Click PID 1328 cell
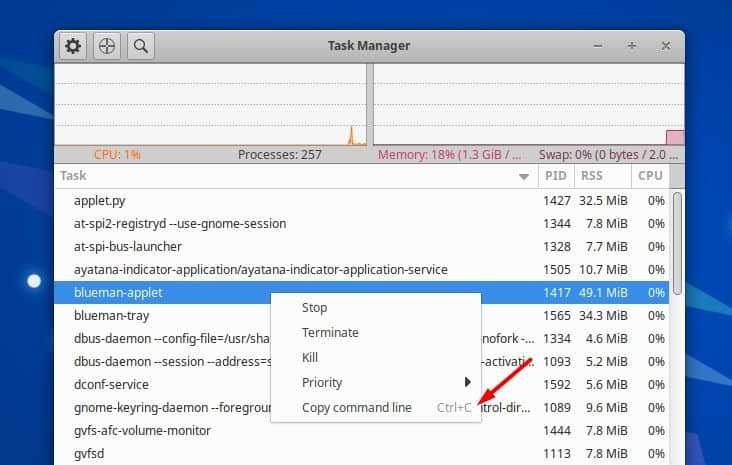 557,247
